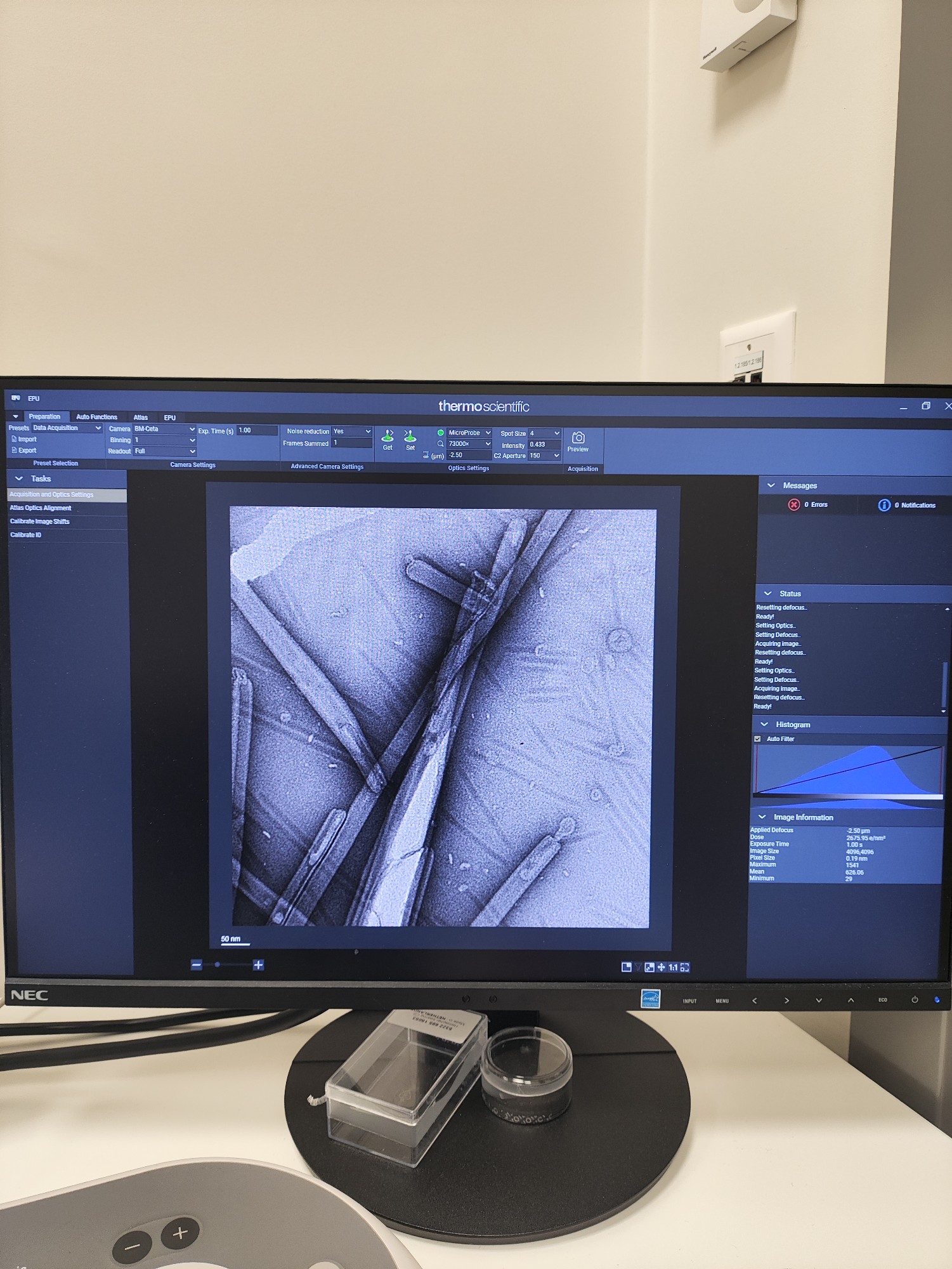Select Atlas Optics Alignment task
Screen dimensions: 952x1269
click(41, 508)
